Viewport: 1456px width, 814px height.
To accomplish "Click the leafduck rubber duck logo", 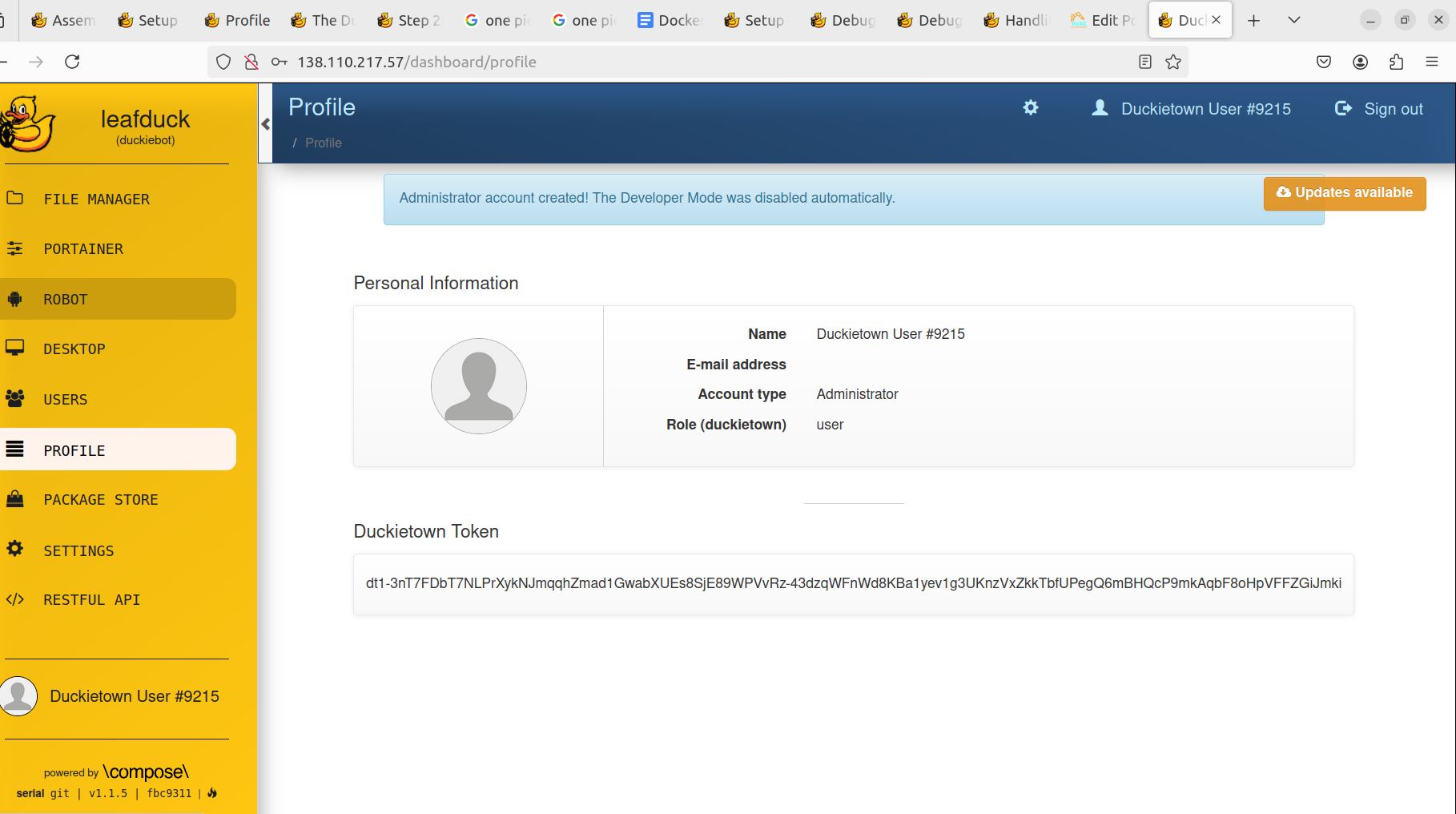I will click(27, 124).
